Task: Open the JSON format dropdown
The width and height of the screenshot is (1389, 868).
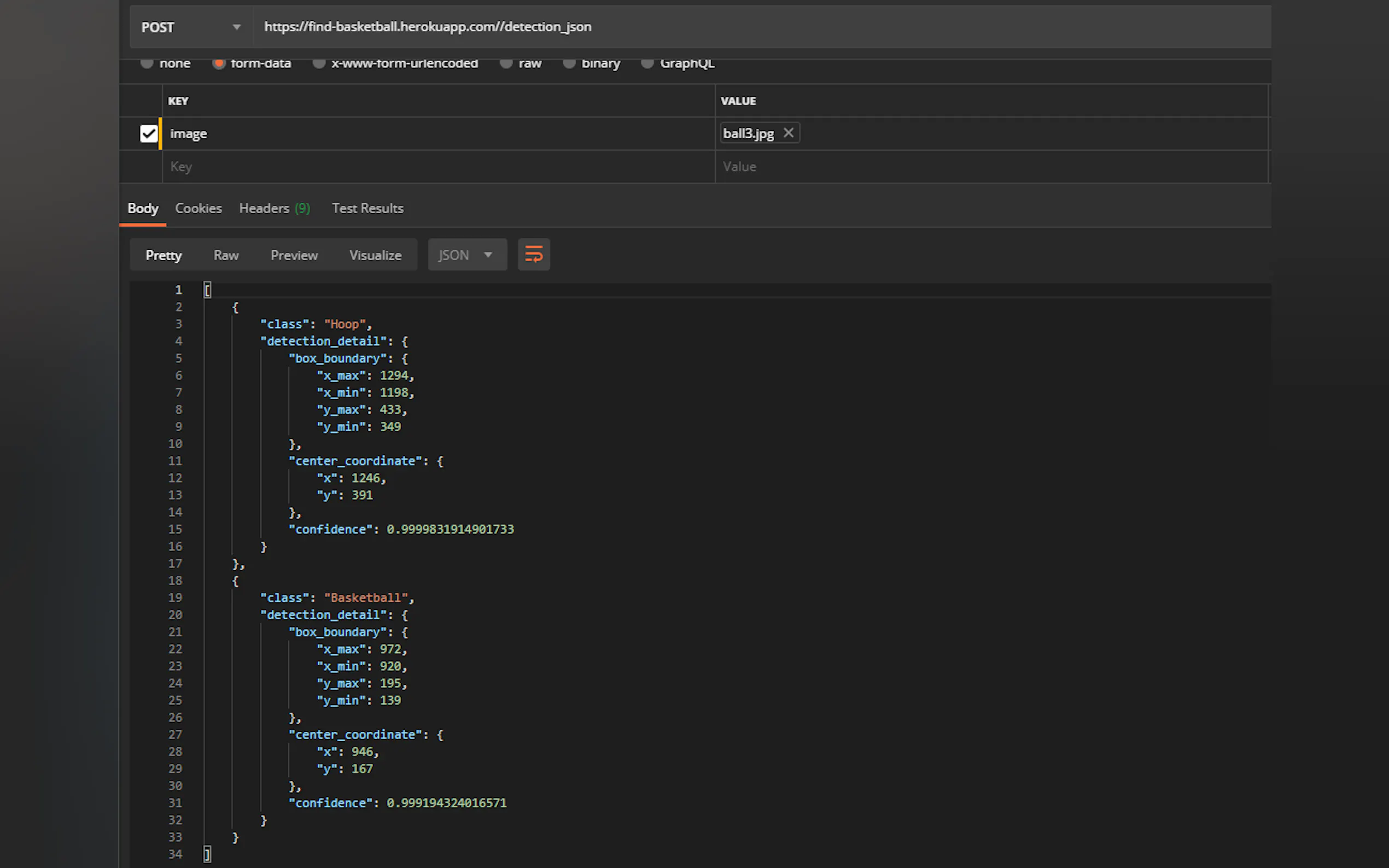Action: (x=468, y=255)
